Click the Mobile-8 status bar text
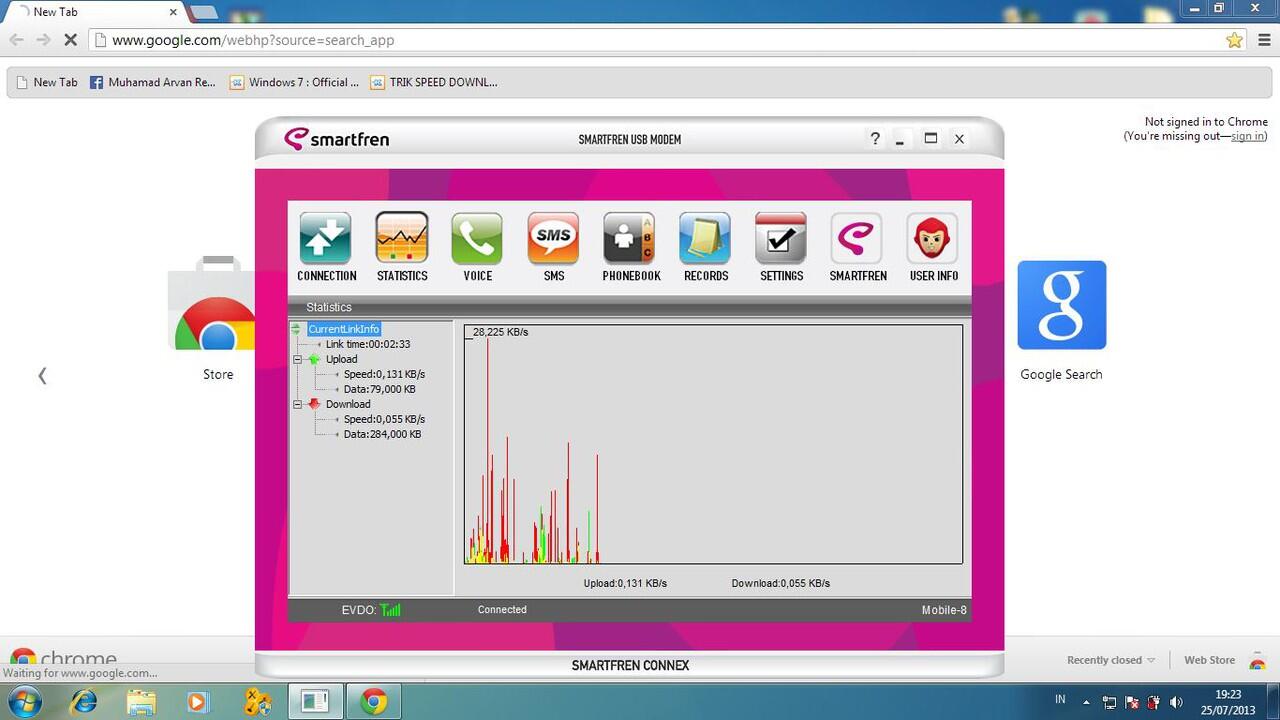This screenshot has width=1280, height=720. (x=944, y=610)
